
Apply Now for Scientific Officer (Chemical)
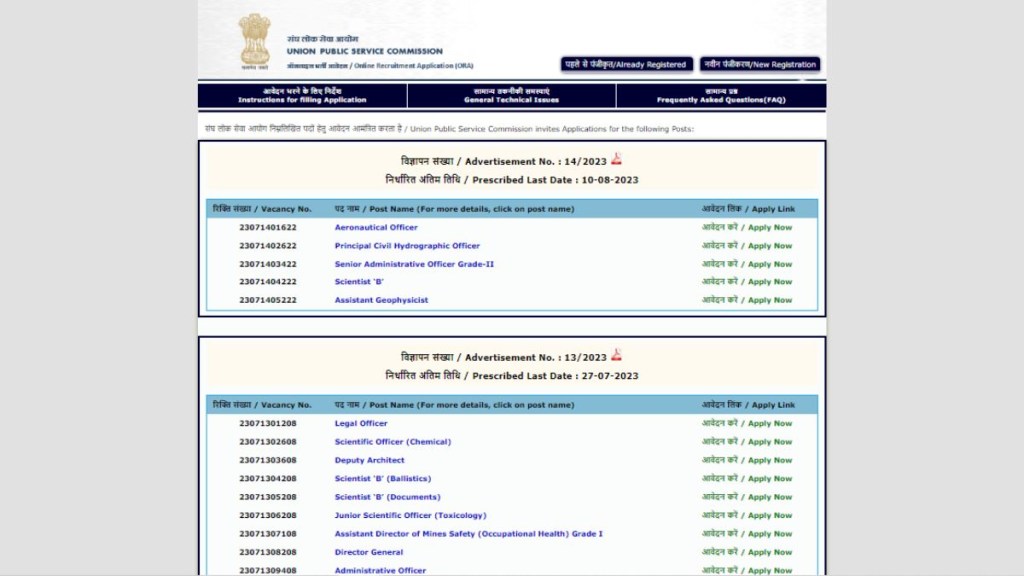[x=747, y=442]
